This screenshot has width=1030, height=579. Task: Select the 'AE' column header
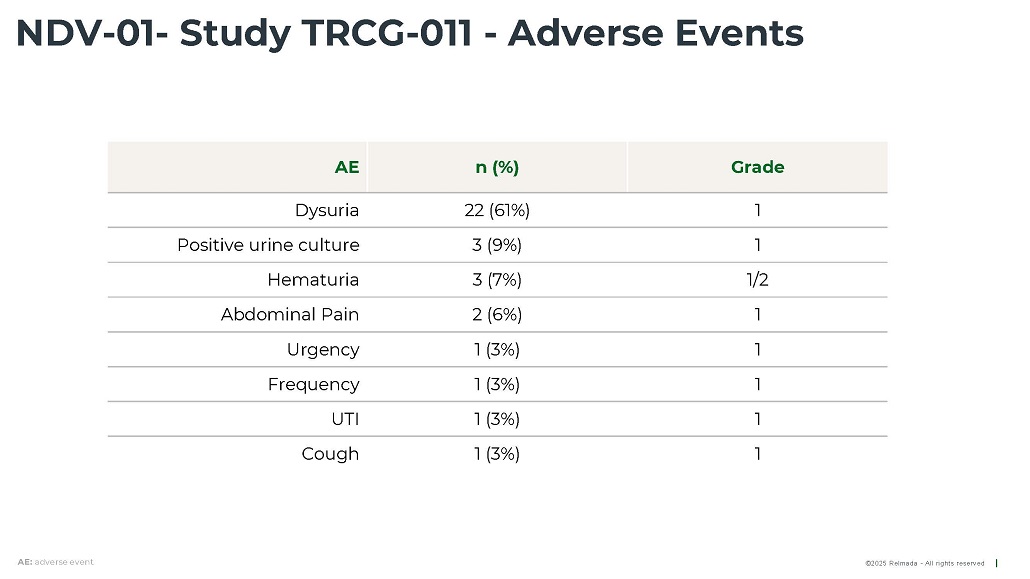(x=347, y=167)
